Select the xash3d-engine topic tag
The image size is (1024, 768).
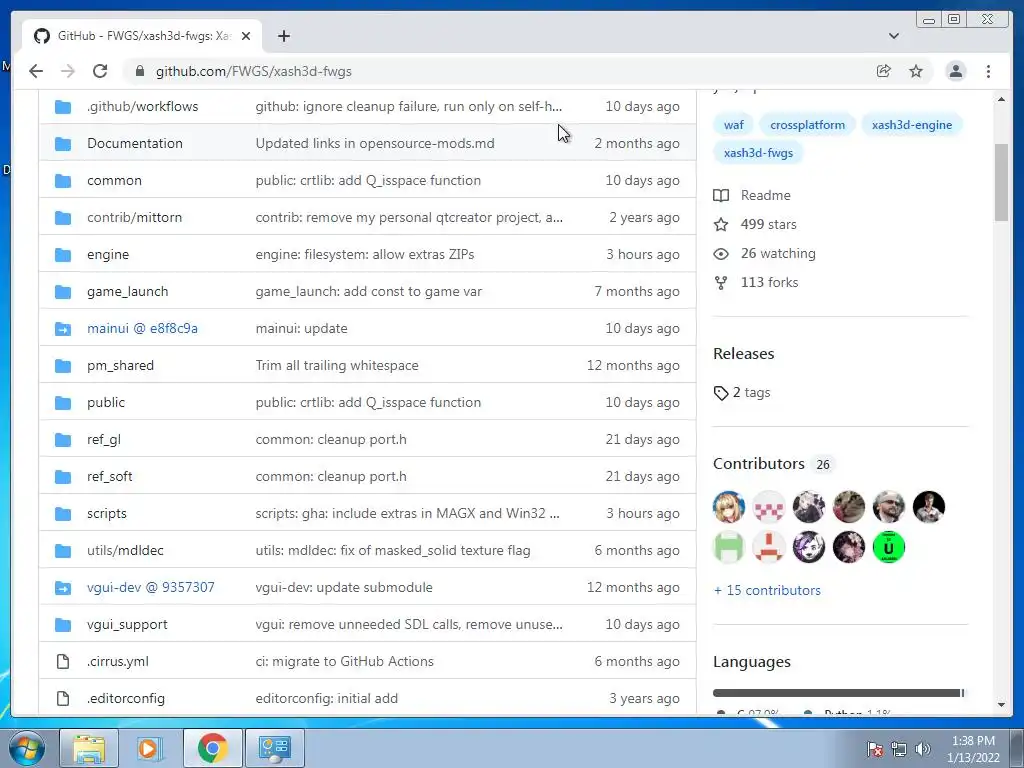coord(912,125)
